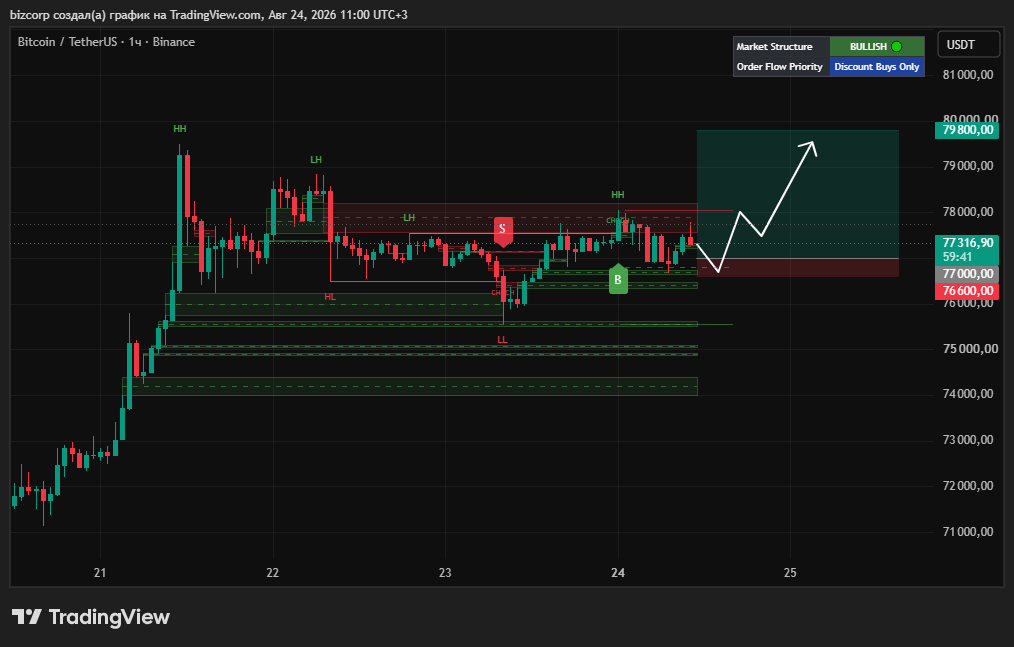Viewport: 1014px width, 647px height.
Task: Click the LH label above the date 22 candles
Action: click(x=316, y=160)
